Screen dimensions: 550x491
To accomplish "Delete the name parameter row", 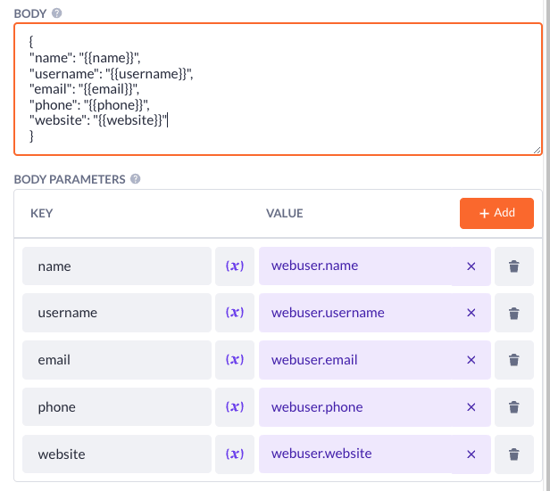I will [x=514, y=266].
